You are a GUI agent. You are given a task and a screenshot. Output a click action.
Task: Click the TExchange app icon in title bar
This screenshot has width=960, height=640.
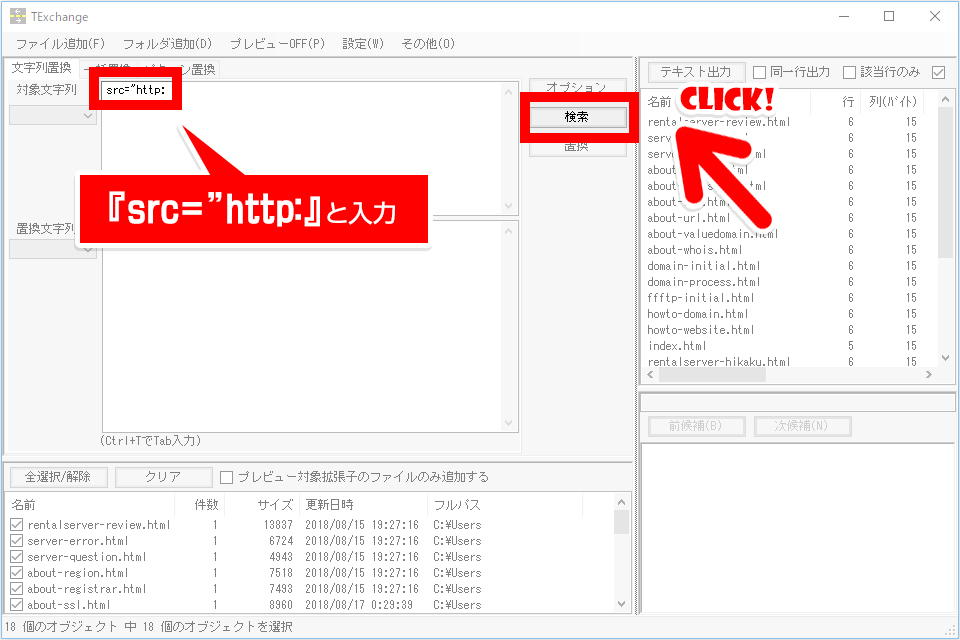click(18, 16)
